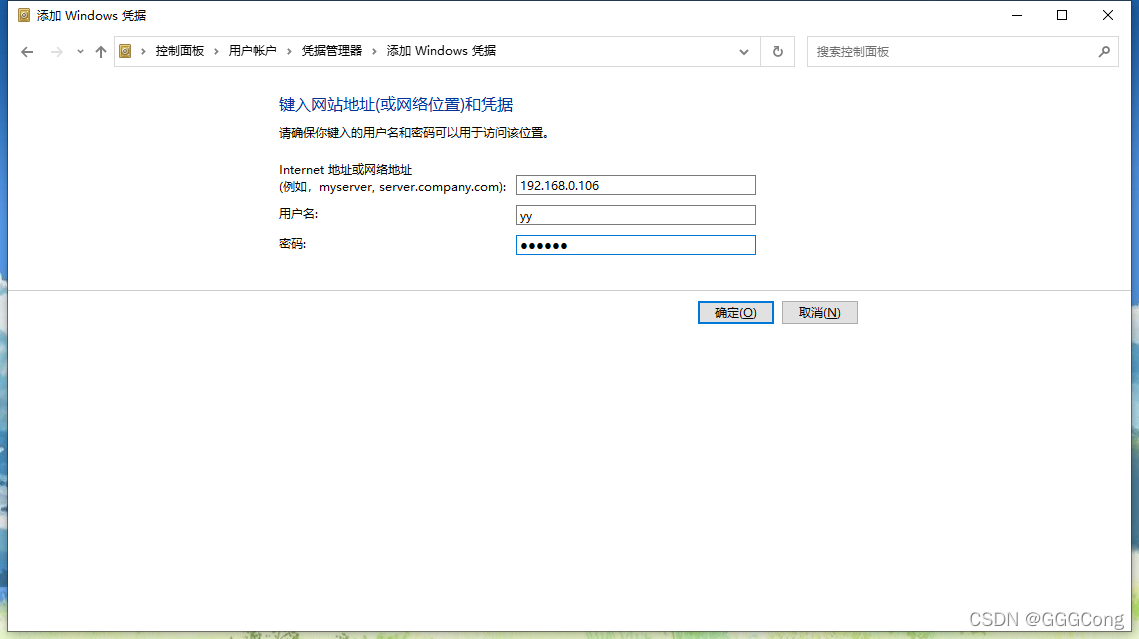Edit the 用户名 field containing yy
Screen dimensions: 1139x639
636,215
